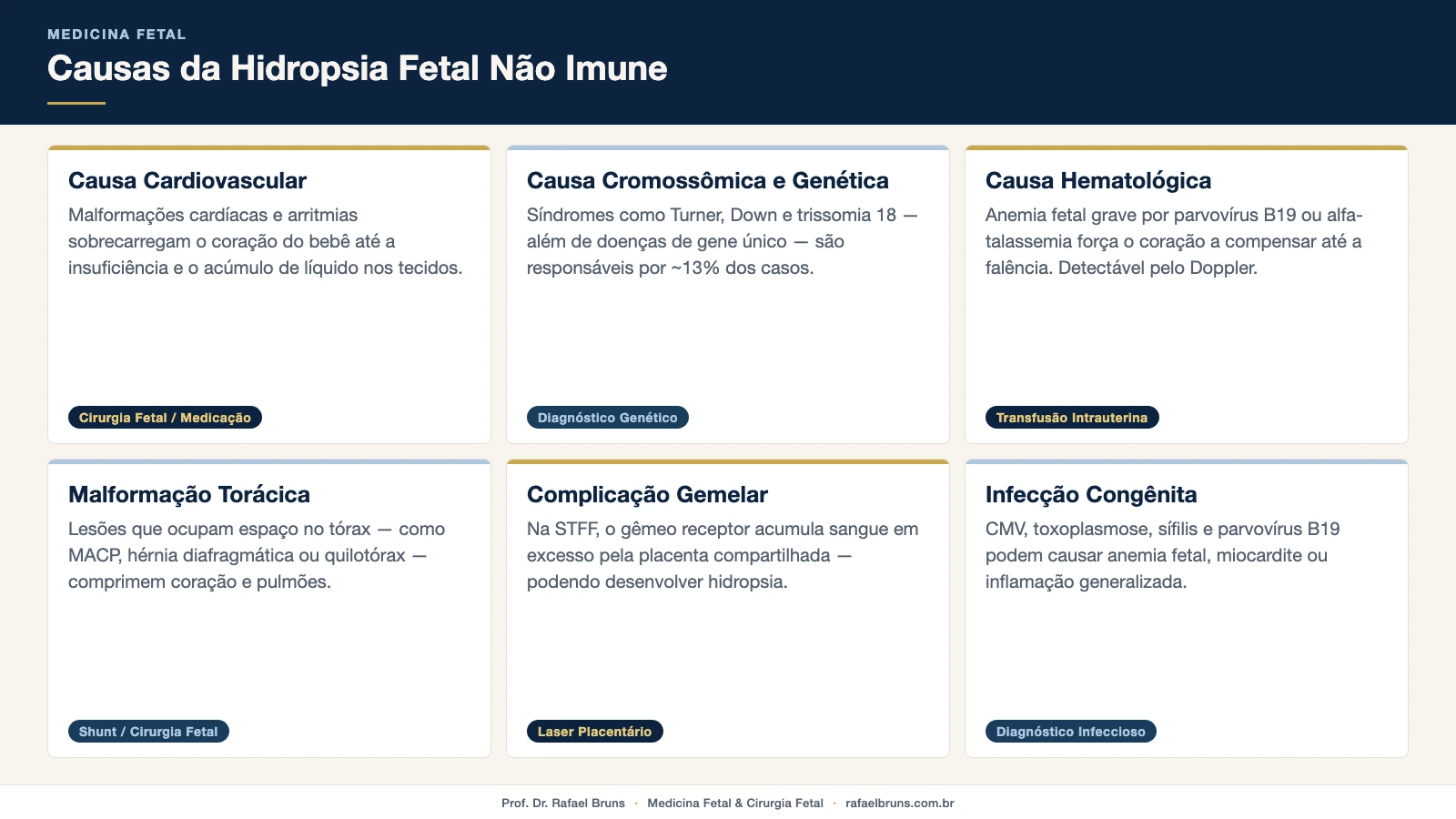Select the Causa Cardiovascular card title
The image size is (1456, 819).
click(x=187, y=180)
